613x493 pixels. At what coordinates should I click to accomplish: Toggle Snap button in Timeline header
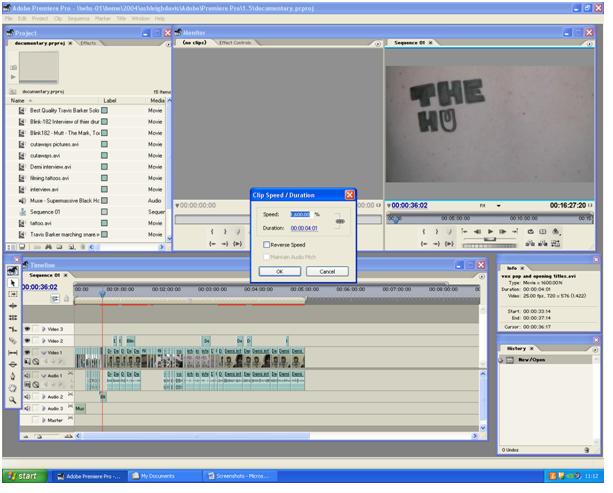click(55, 299)
